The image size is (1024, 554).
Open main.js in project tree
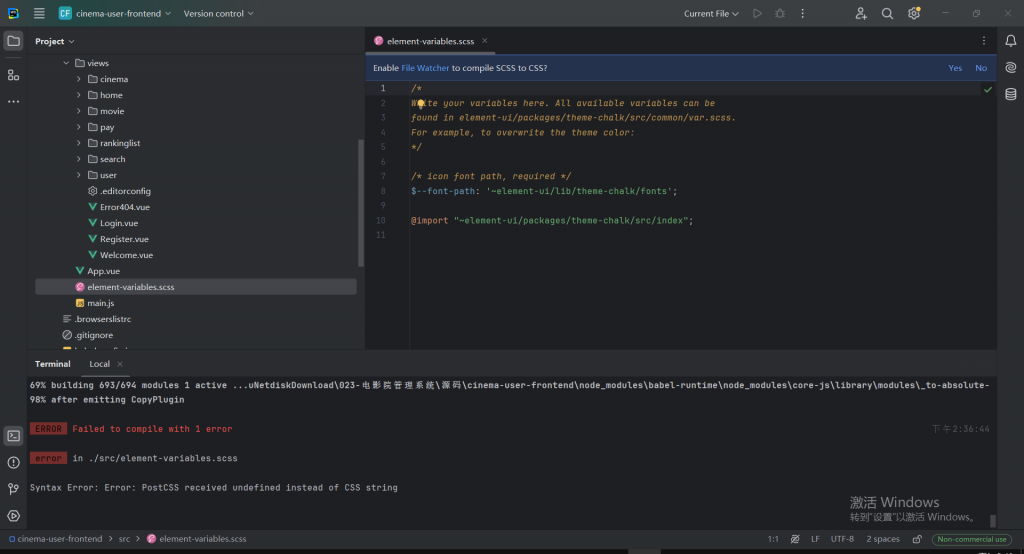(95, 303)
